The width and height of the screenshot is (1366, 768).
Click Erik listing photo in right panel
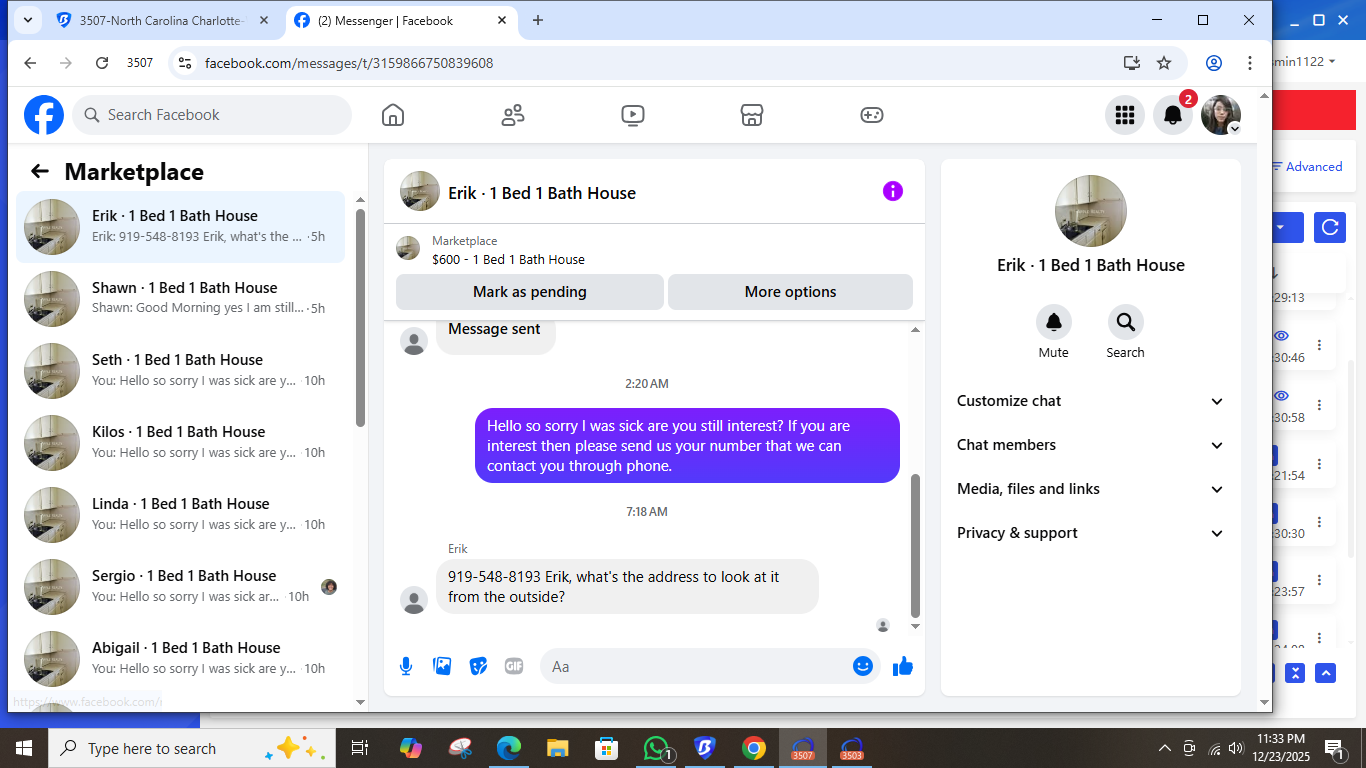[1091, 211]
